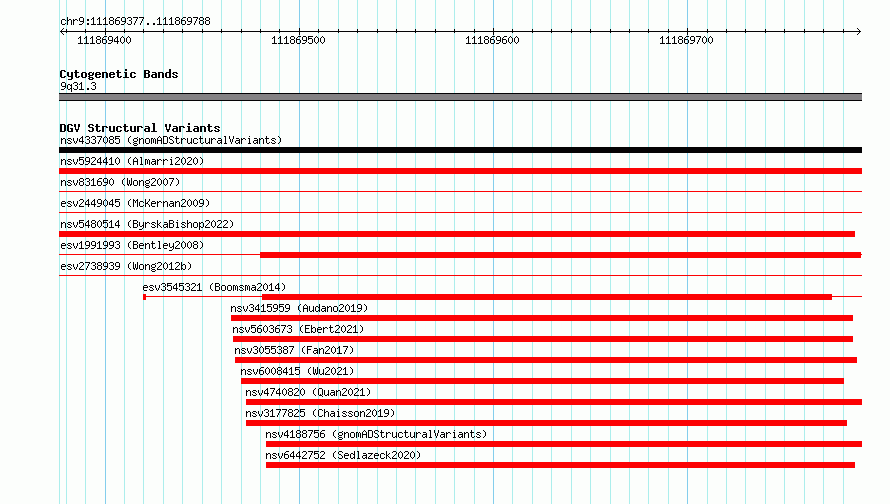Click ruler position 111869700
Screen dimensions: 890x504
coord(686,40)
